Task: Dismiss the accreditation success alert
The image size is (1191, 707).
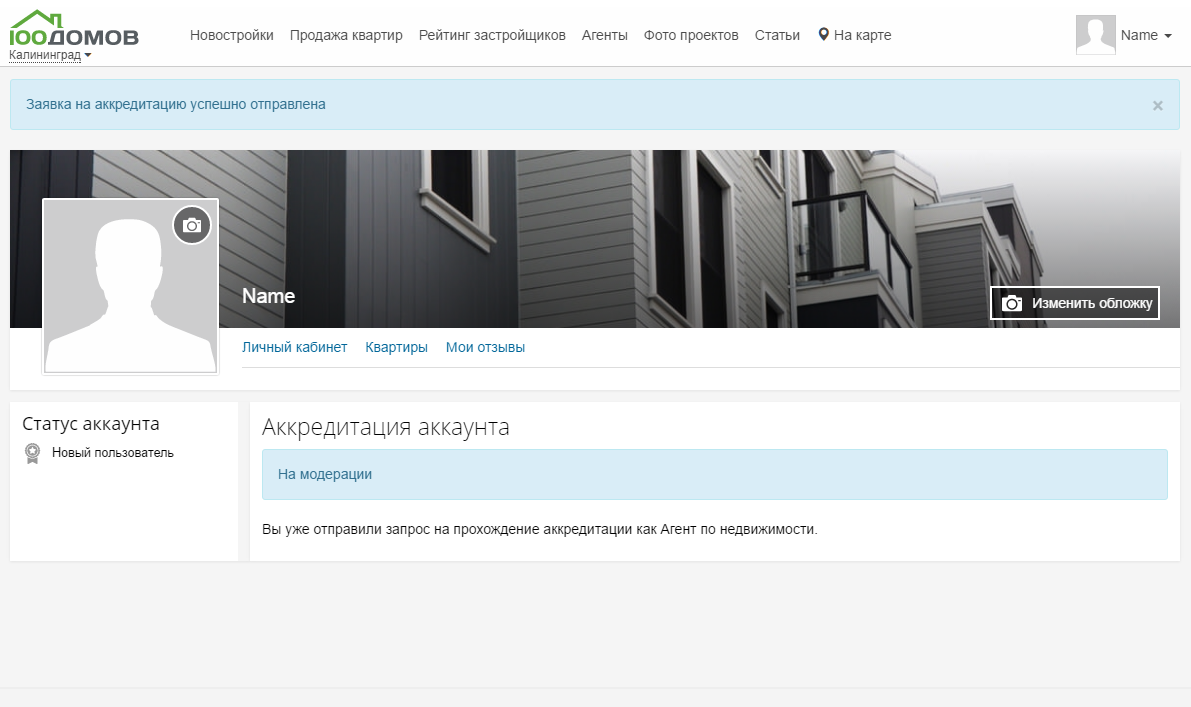Action: coord(1157,105)
